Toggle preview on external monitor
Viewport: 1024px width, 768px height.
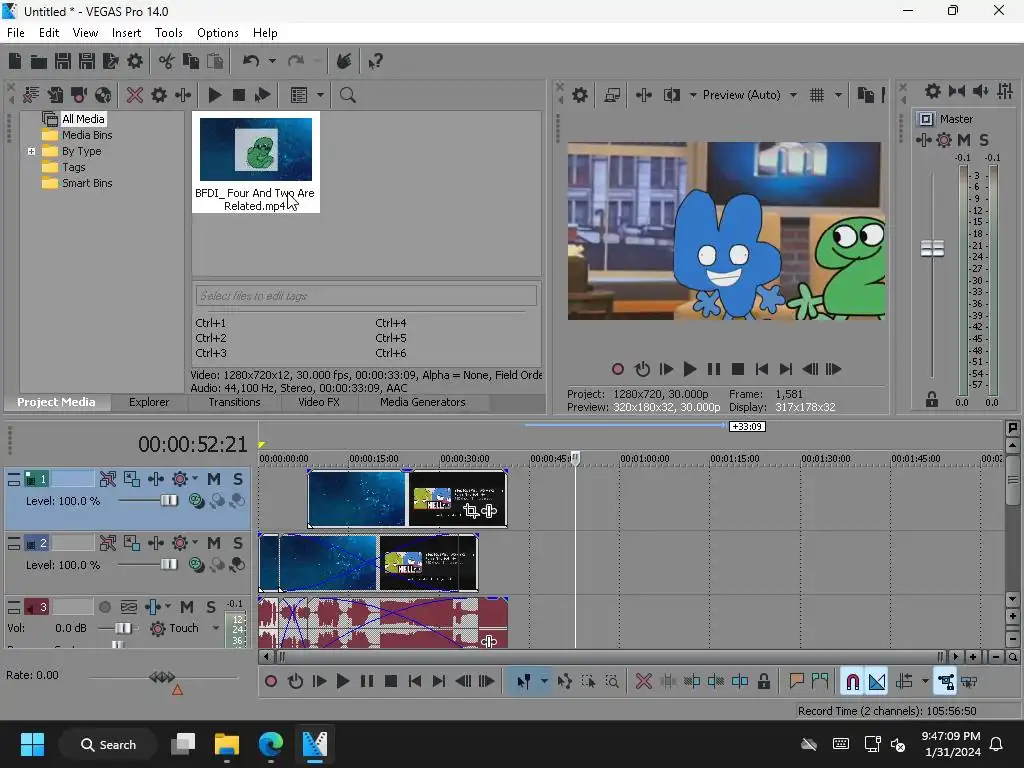(612, 95)
